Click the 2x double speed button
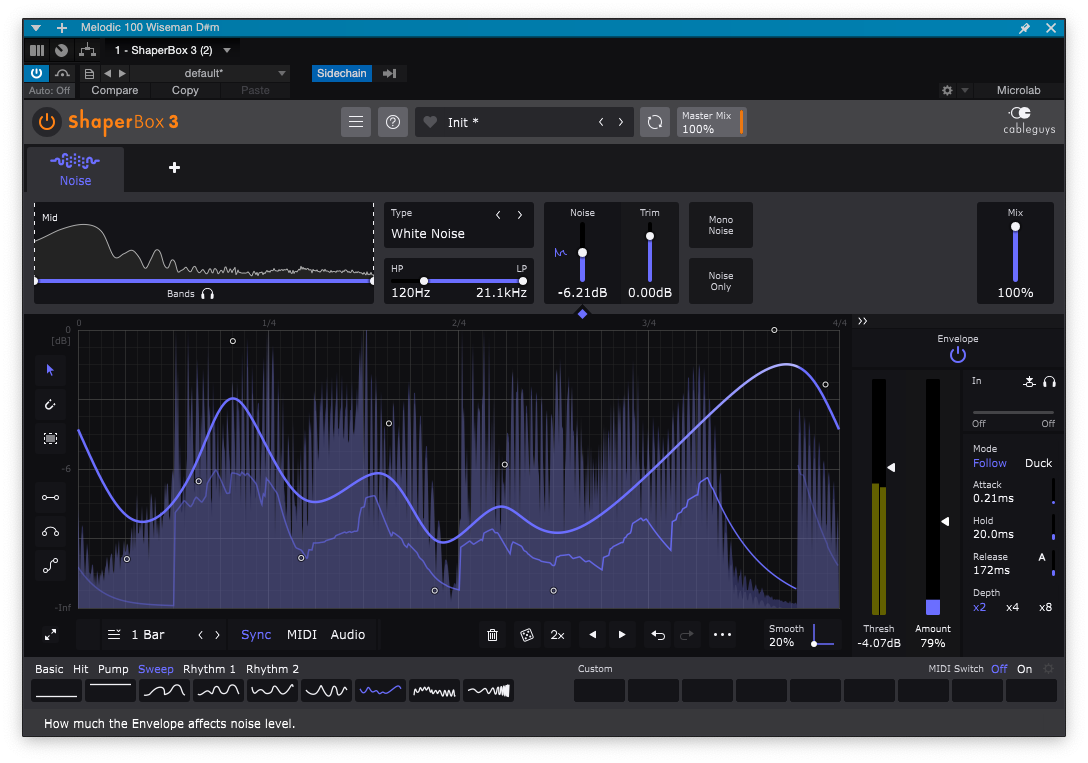This screenshot has height=763, width=1088. tap(557, 635)
